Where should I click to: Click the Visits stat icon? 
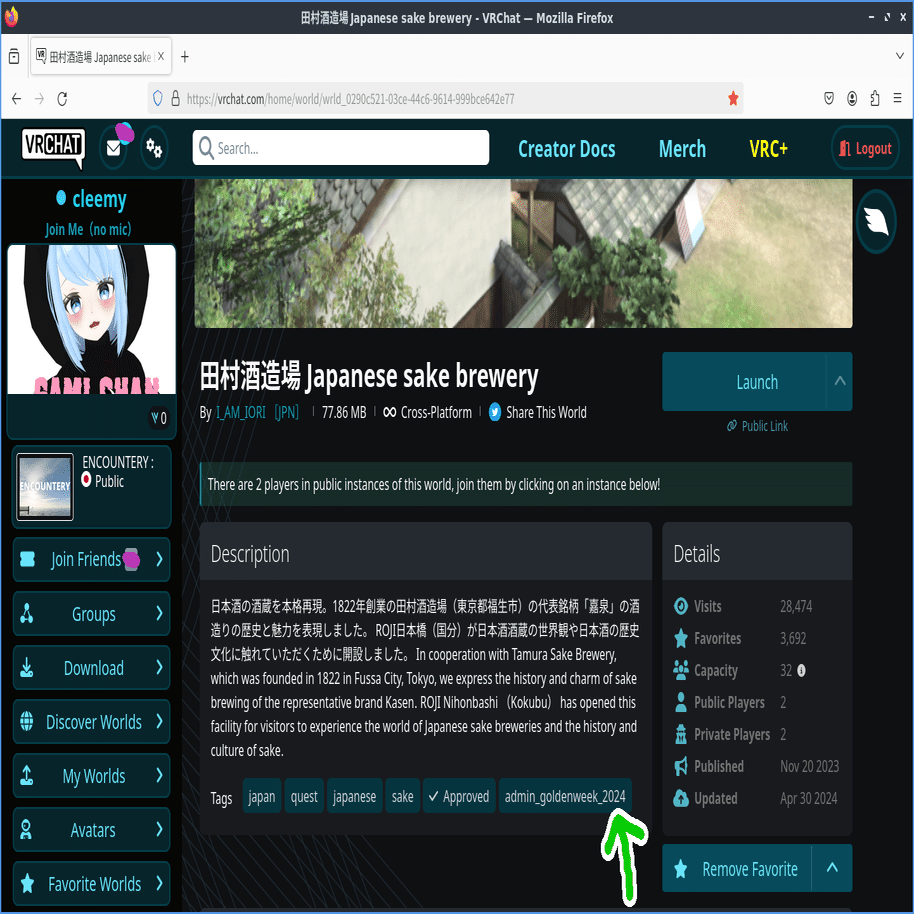[x=680, y=606]
